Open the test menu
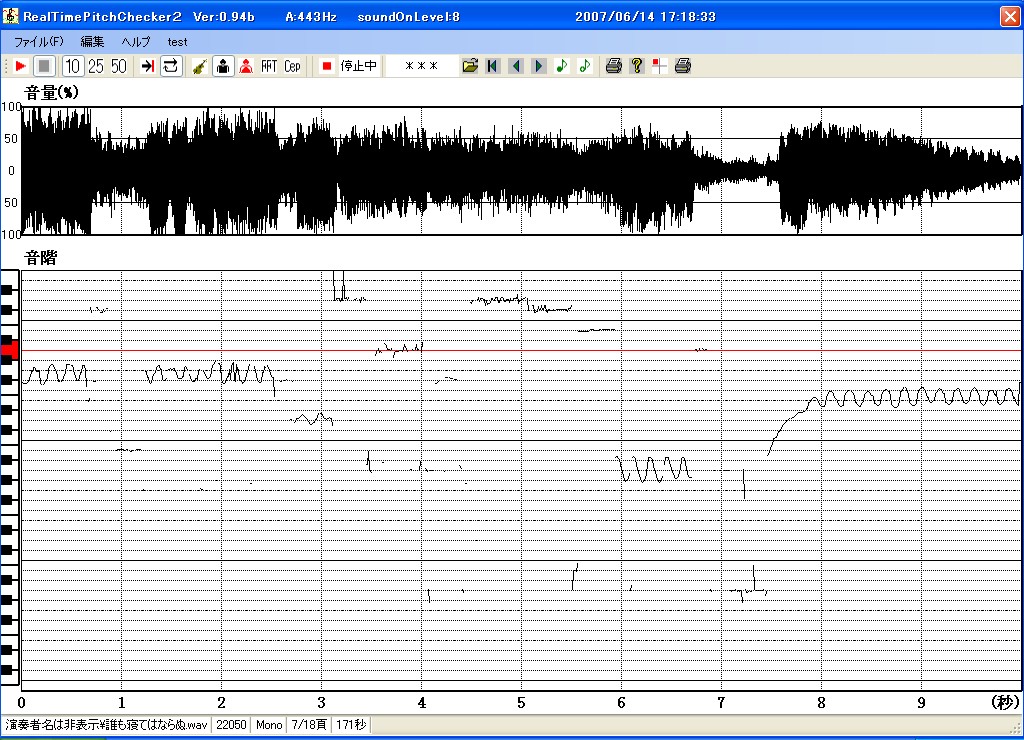The image size is (1024, 740). [177, 42]
